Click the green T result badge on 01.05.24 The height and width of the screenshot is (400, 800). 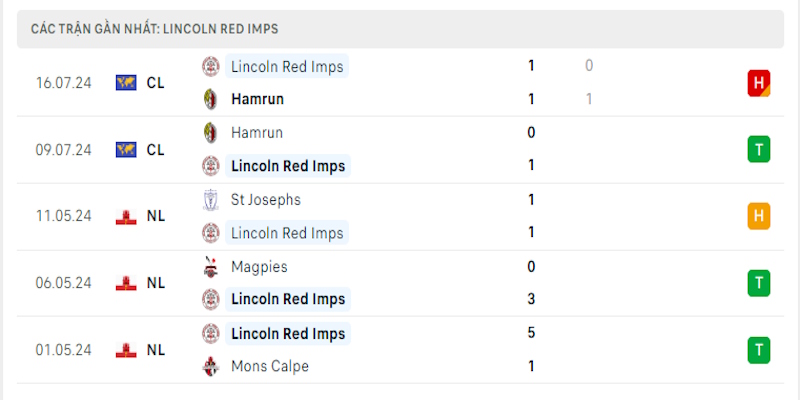tap(758, 350)
